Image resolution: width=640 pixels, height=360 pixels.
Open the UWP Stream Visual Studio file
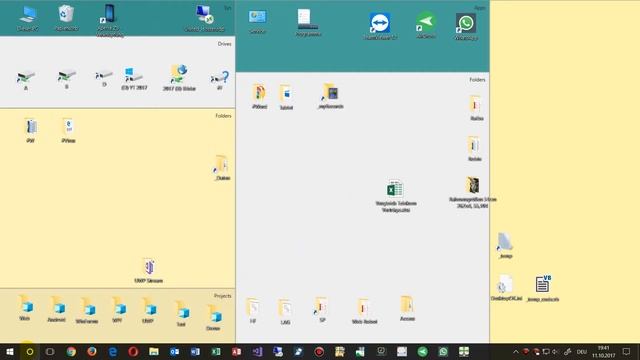click(x=149, y=270)
